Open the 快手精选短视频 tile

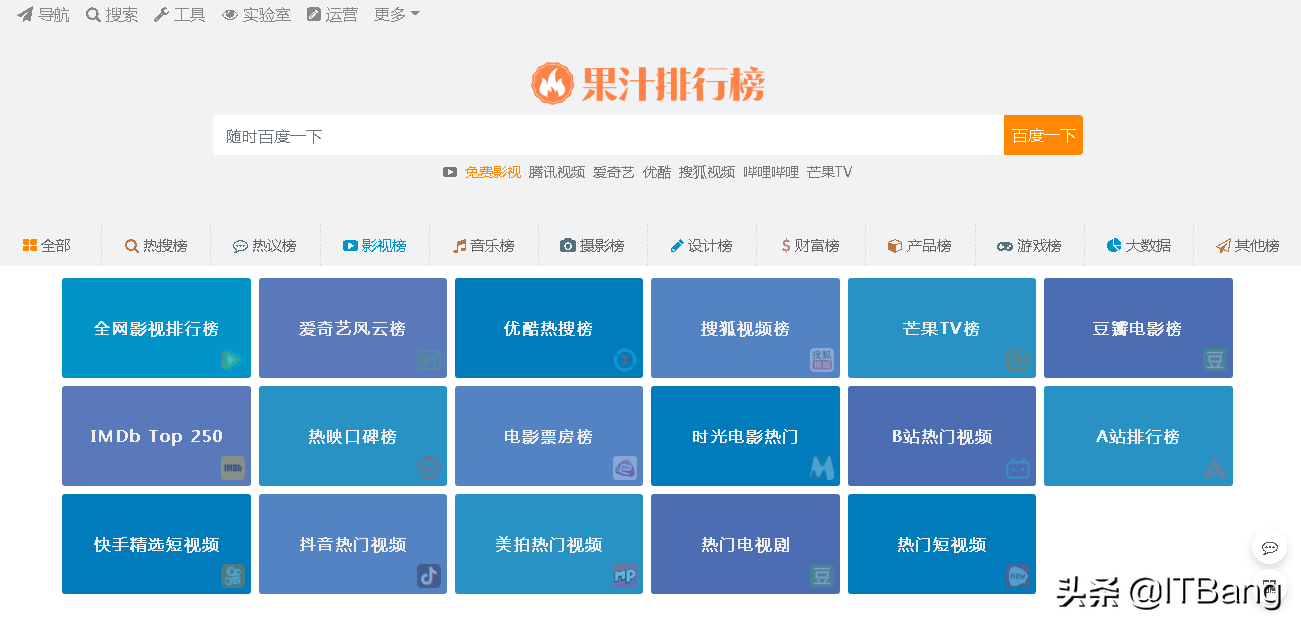tap(156, 544)
